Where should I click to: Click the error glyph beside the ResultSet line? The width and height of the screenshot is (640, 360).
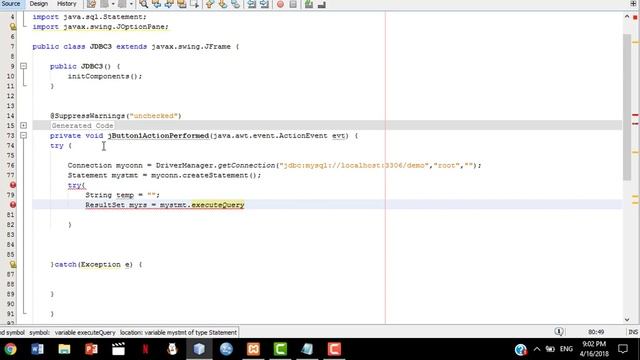click(13, 204)
